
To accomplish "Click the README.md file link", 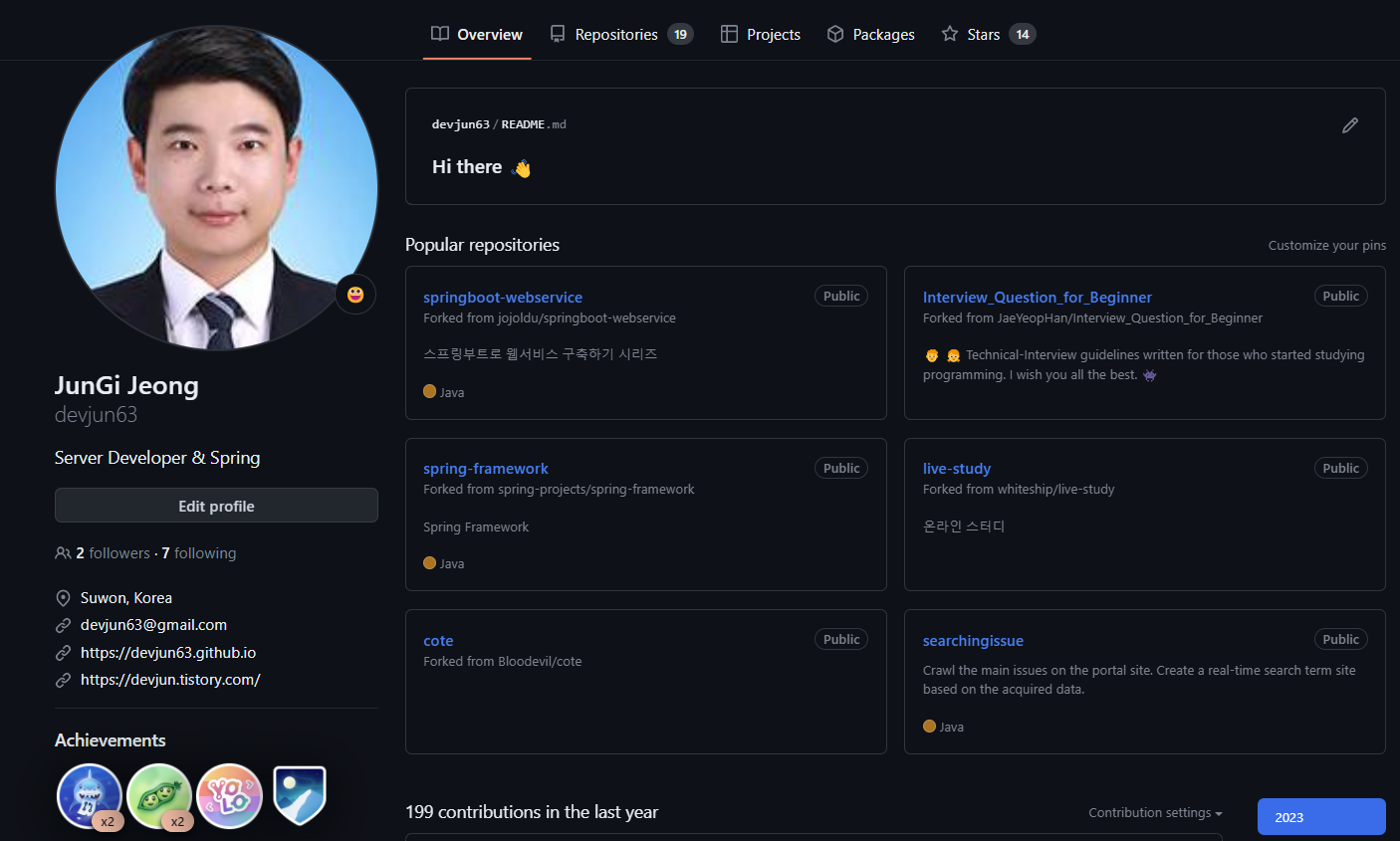I will 534,124.
